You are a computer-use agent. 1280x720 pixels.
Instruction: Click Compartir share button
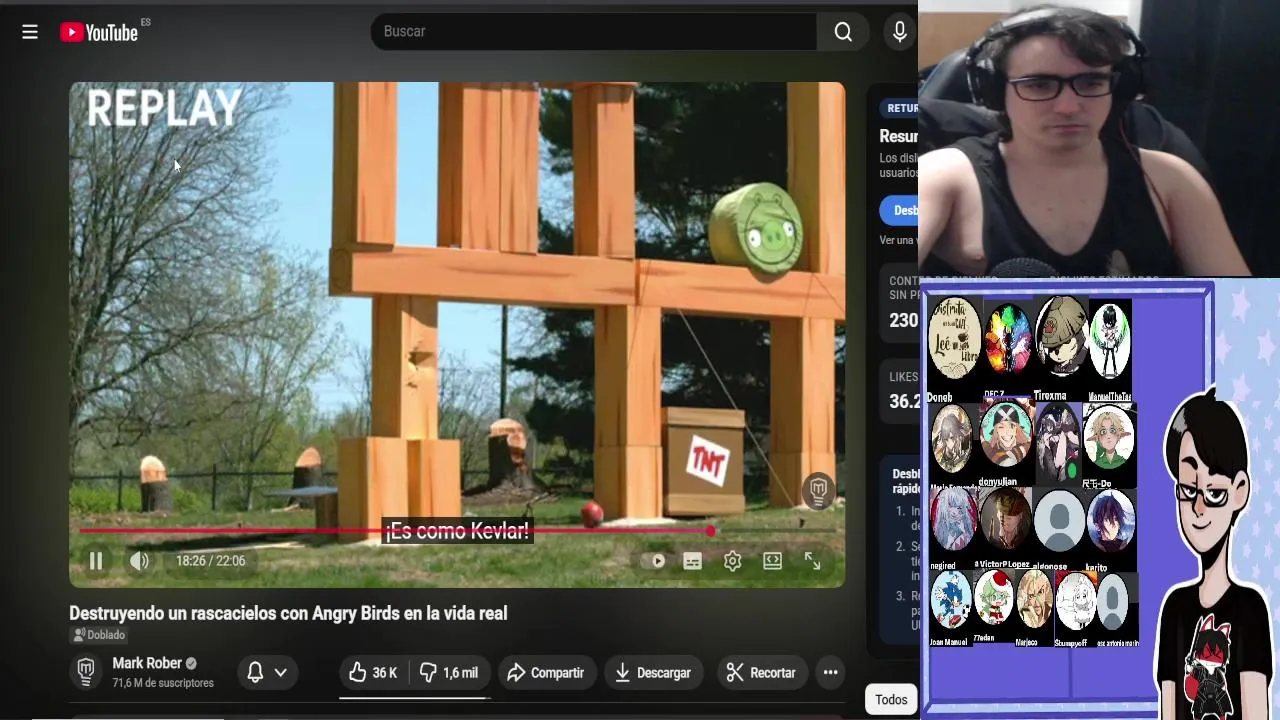click(546, 673)
